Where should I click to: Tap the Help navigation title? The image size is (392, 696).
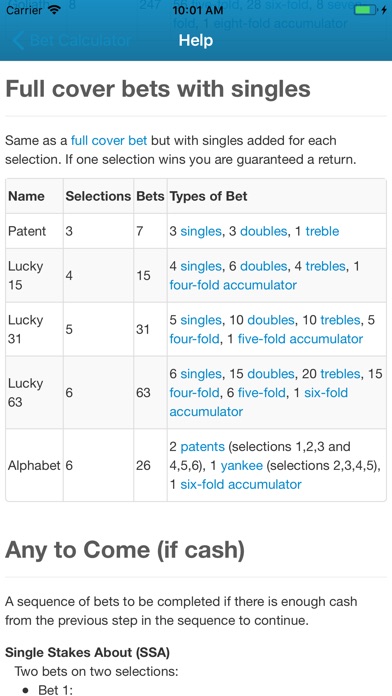pos(196,41)
